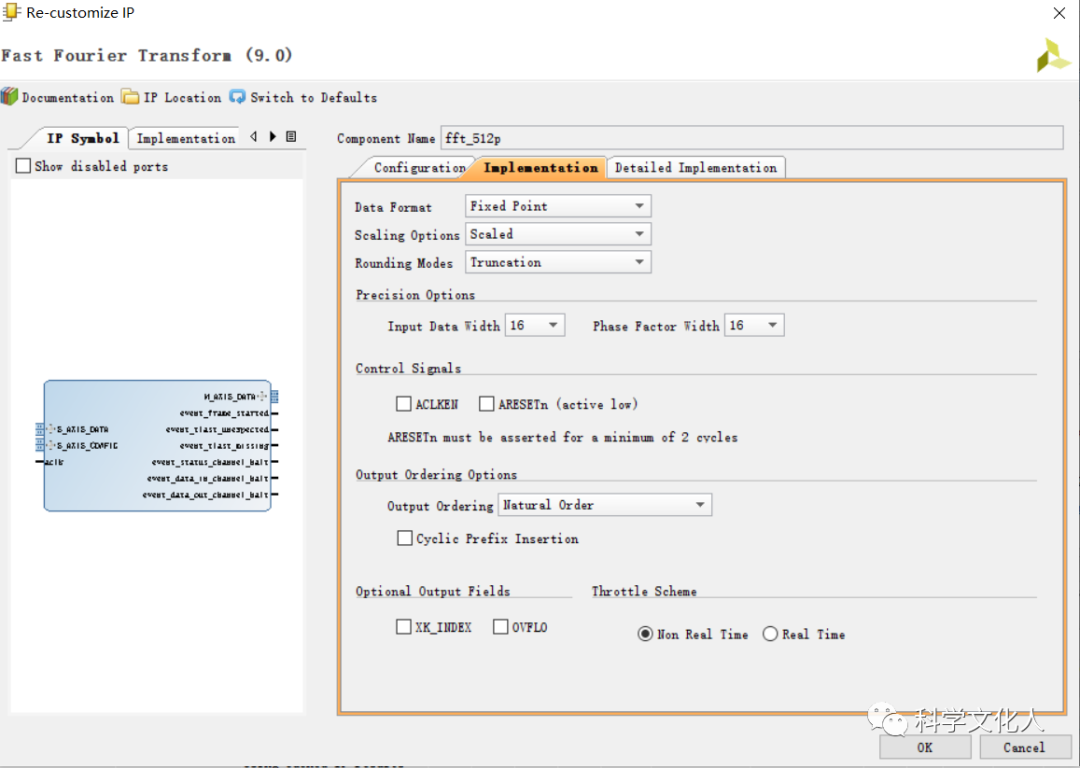The height and width of the screenshot is (768, 1080).
Task: Open the Data Format dropdown
Action: tap(558, 206)
